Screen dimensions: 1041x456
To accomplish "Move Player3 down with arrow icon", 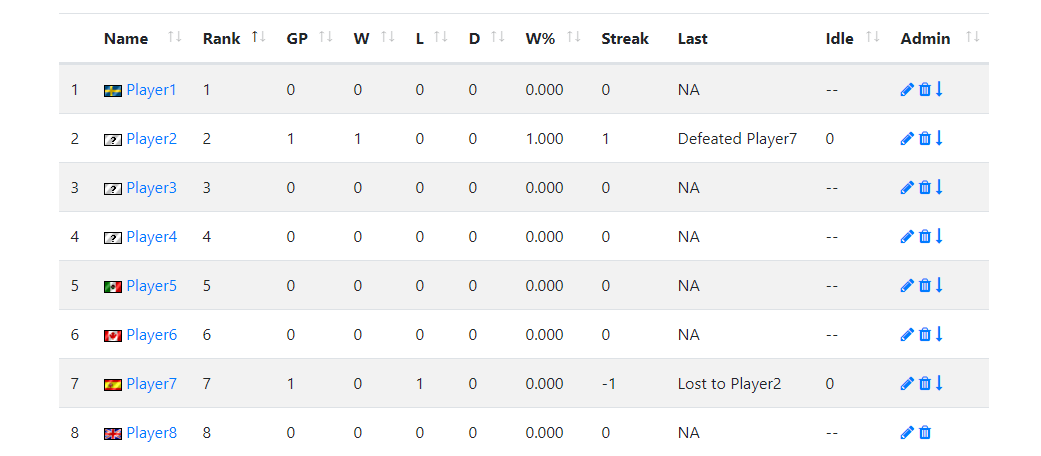I will [x=939, y=187].
